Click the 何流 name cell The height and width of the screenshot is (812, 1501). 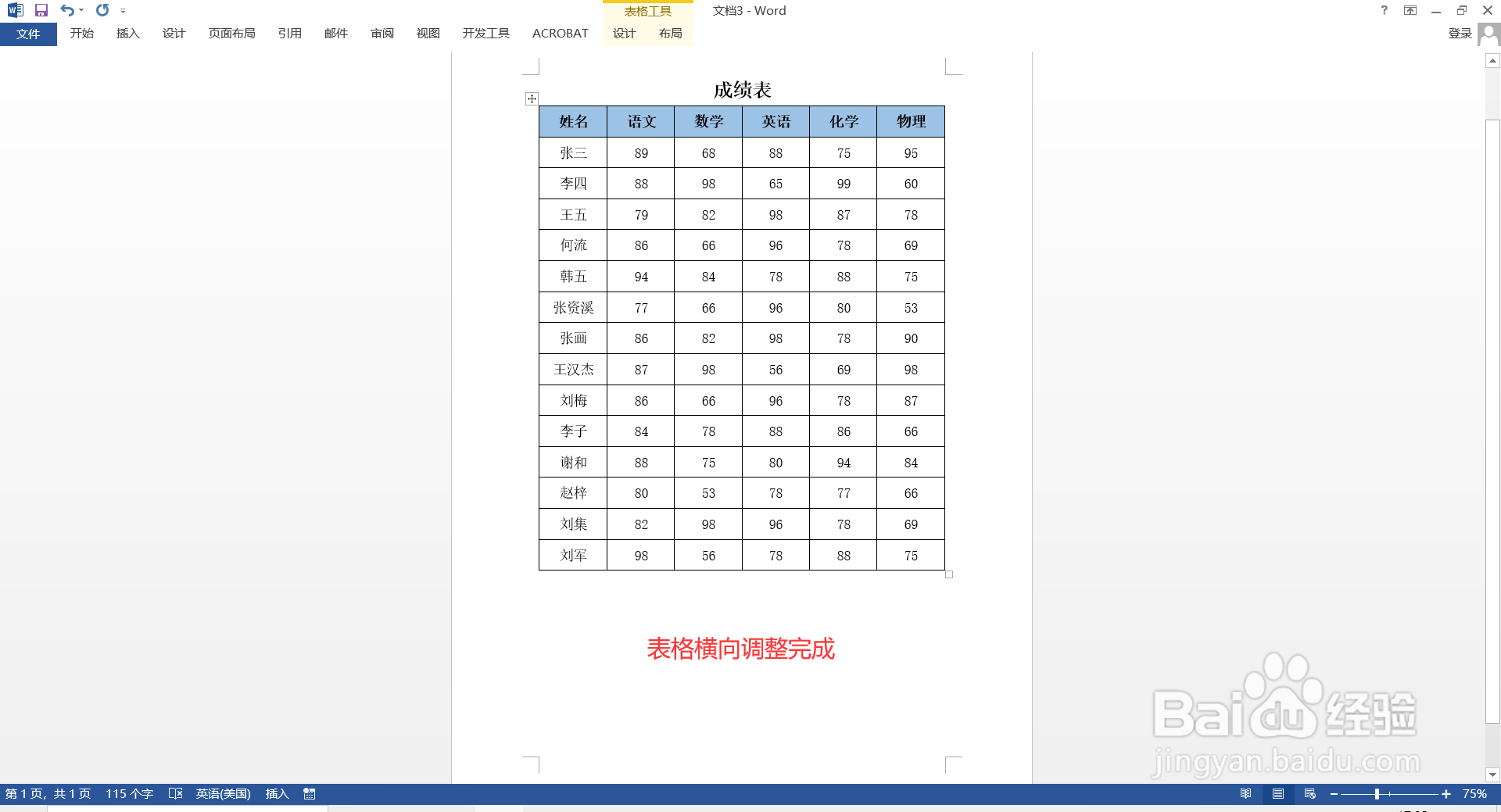573,245
